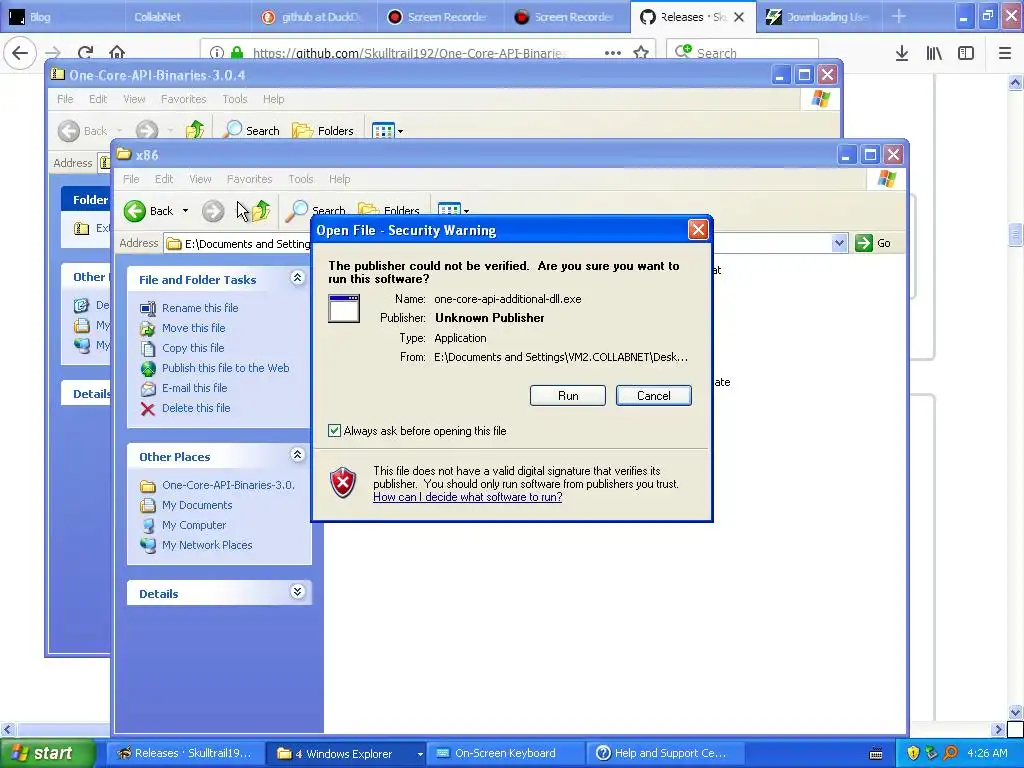Viewport: 1024px width, 768px height.
Task: Click the Windows start button
Action: 48,754
